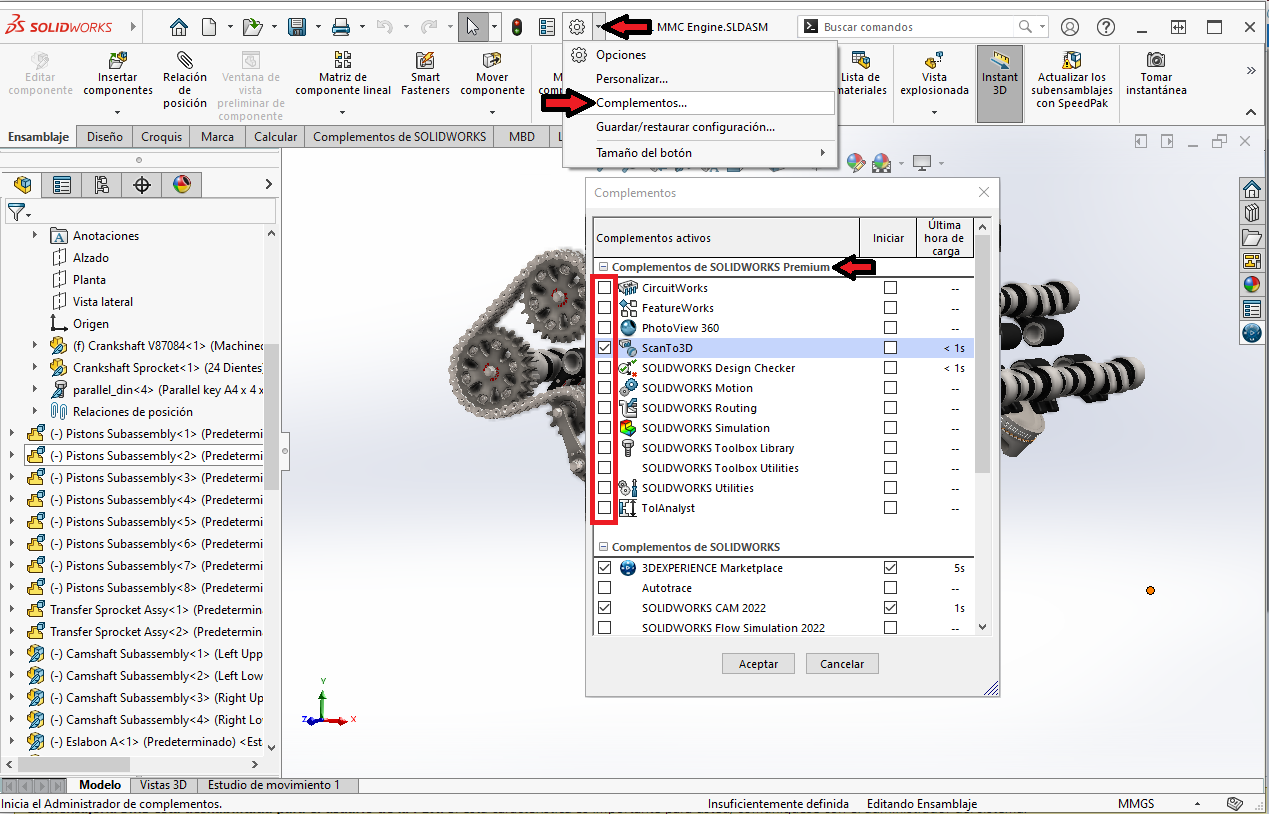Select Opciones from the dropdown menu

click(700, 55)
